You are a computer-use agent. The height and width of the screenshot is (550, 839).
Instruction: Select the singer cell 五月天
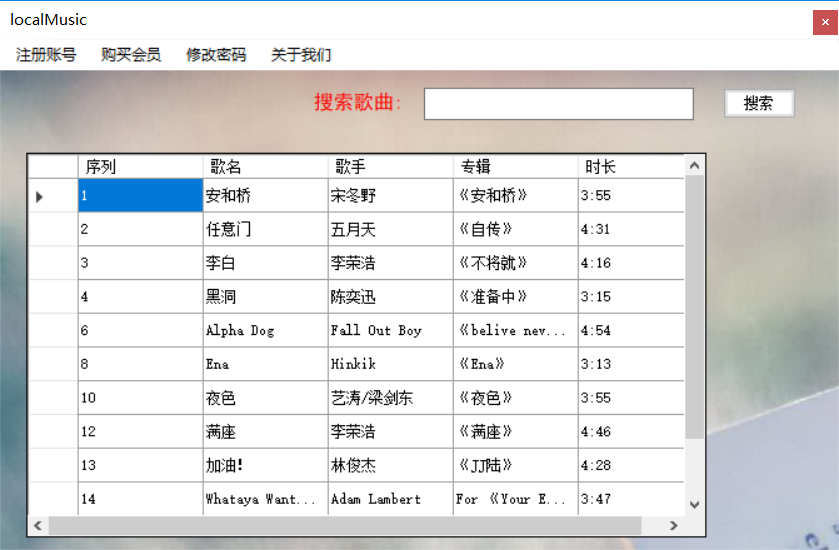pyautogui.click(x=391, y=230)
